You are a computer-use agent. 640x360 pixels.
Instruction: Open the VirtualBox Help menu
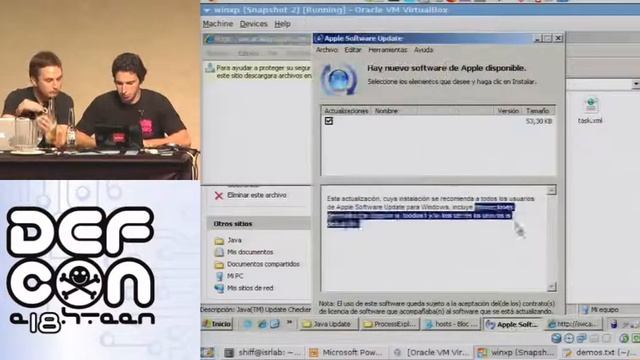point(282,24)
